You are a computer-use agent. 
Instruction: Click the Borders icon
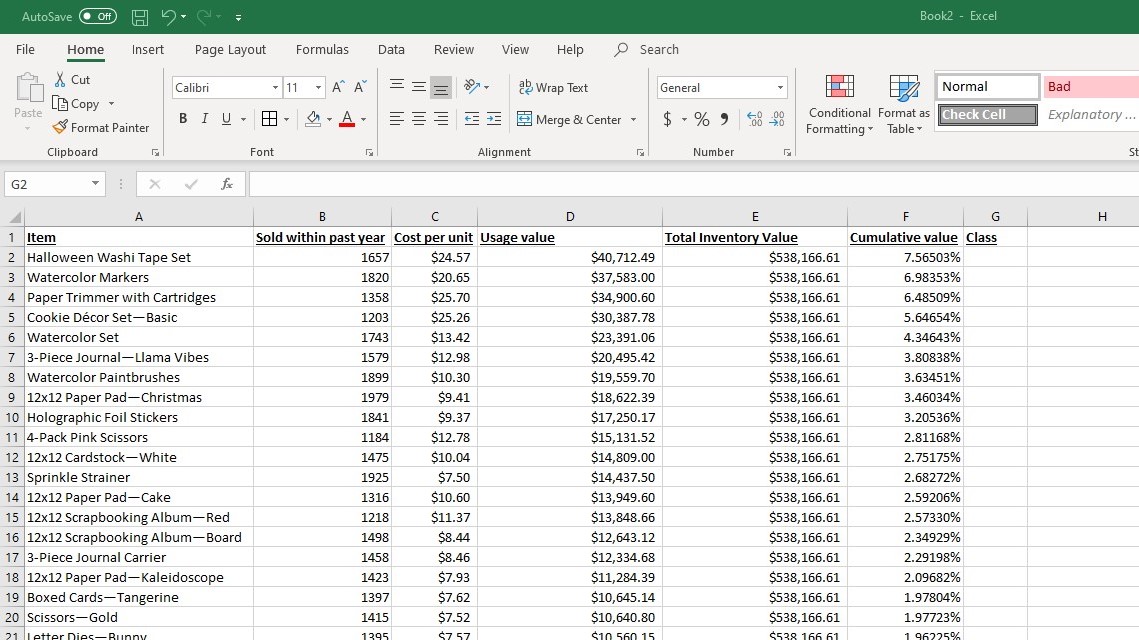269,118
